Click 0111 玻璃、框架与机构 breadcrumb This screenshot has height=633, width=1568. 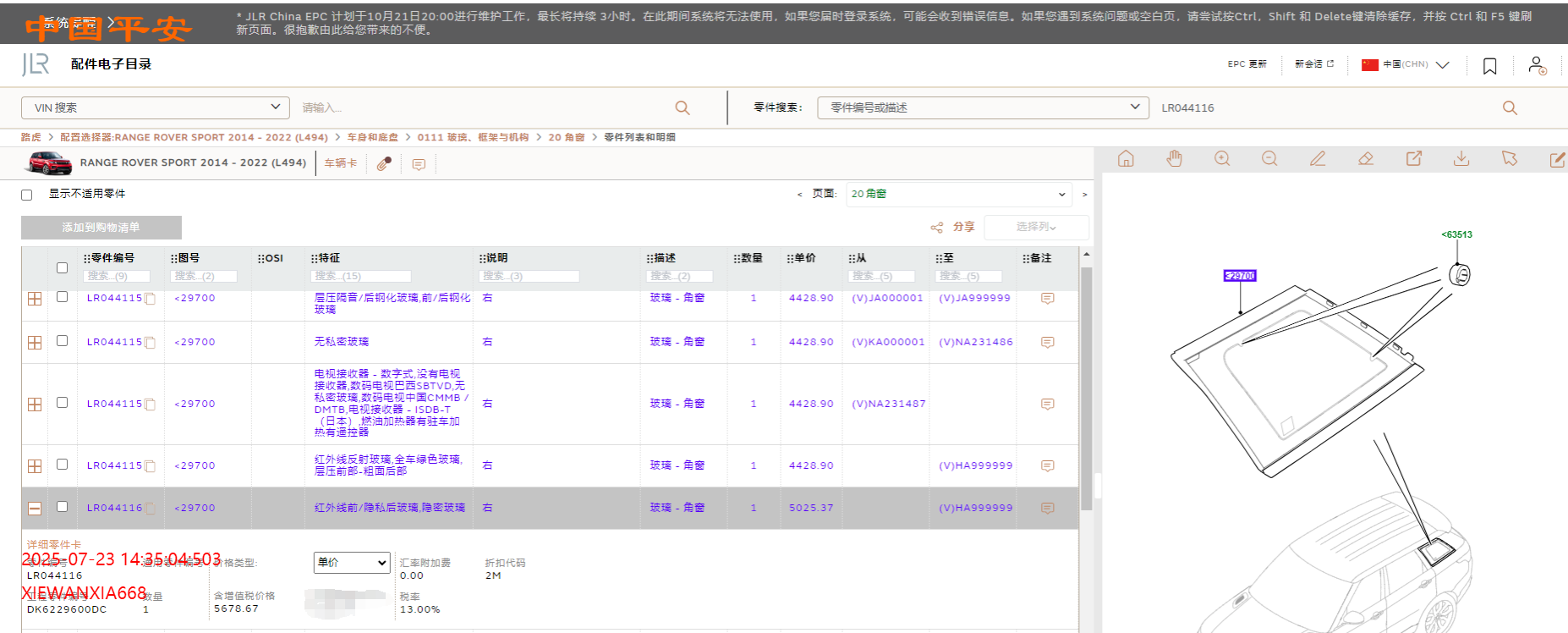point(473,137)
